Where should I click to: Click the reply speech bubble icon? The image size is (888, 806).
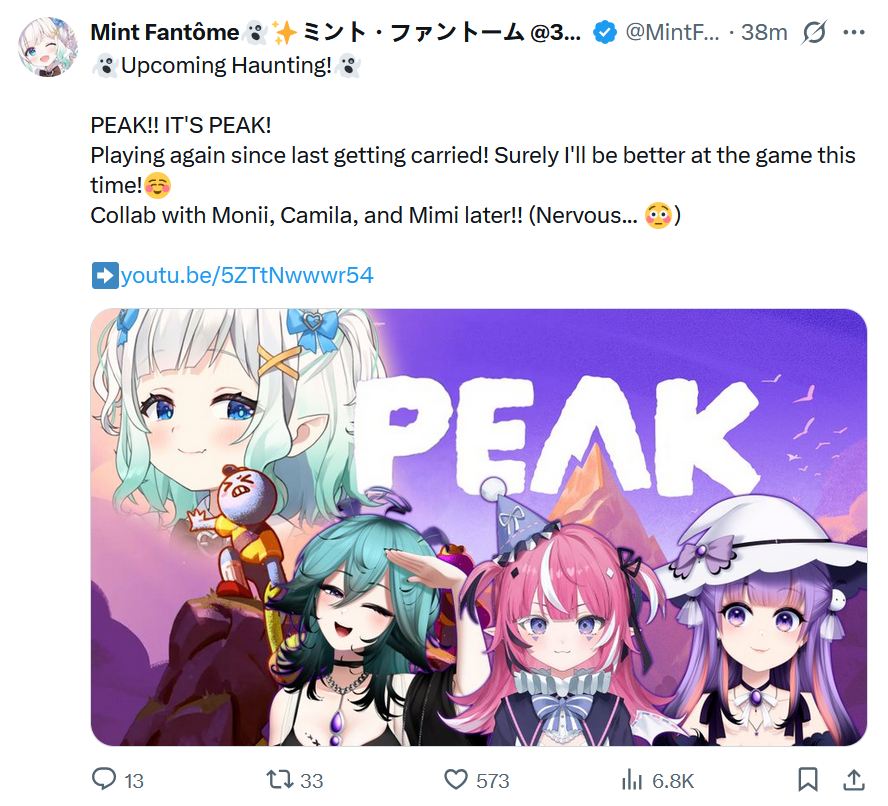coord(104,779)
